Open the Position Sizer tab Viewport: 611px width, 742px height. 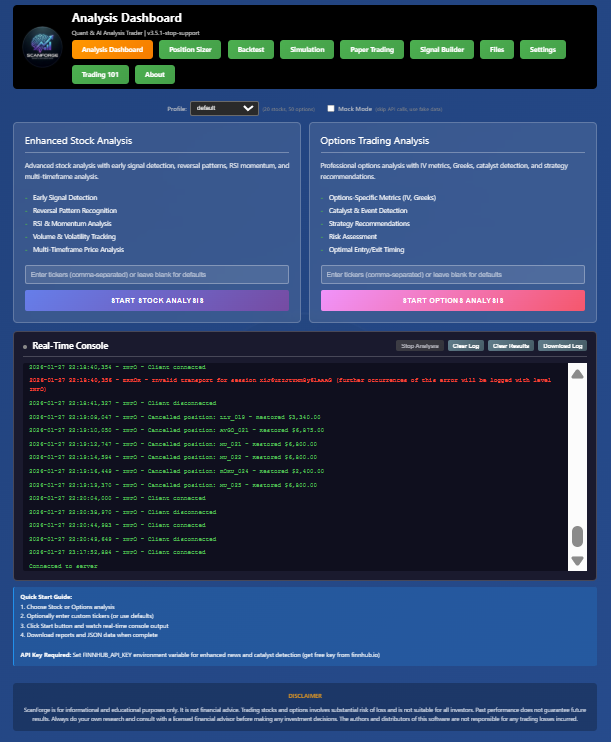pyautogui.click(x=190, y=50)
